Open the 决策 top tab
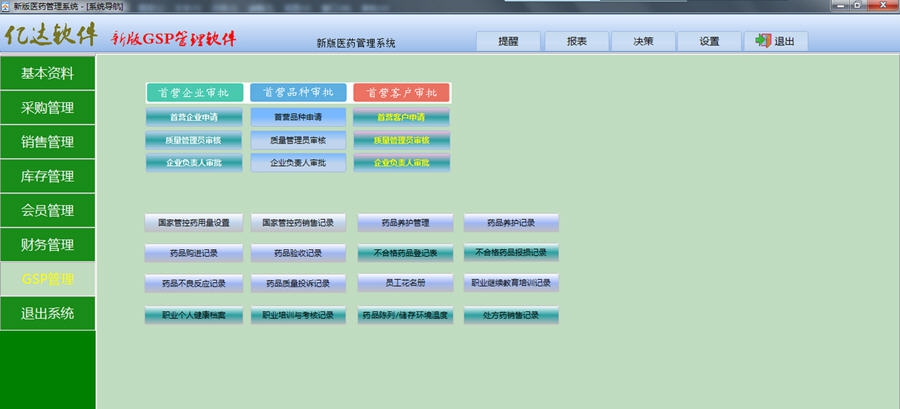900x409 pixels. point(643,41)
